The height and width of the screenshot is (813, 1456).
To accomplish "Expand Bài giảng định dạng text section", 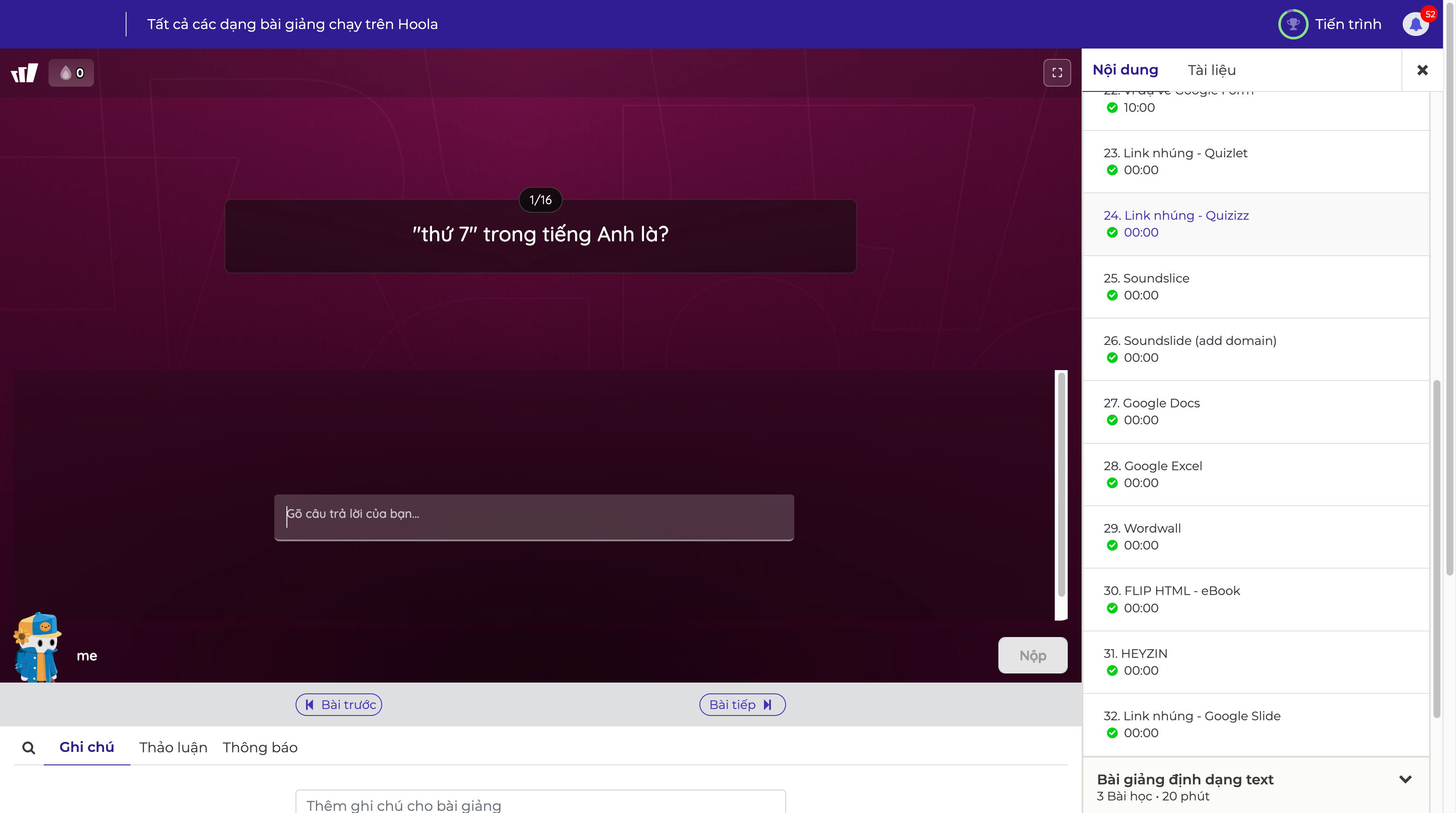I will 1405,780.
